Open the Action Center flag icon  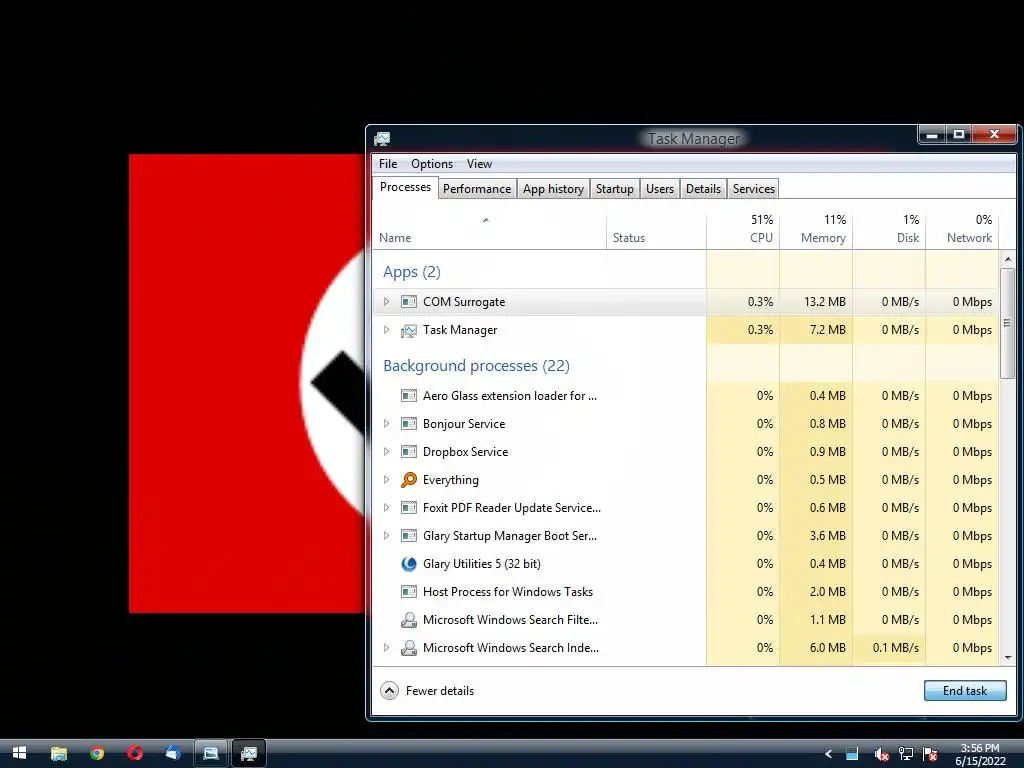pos(931,754)
